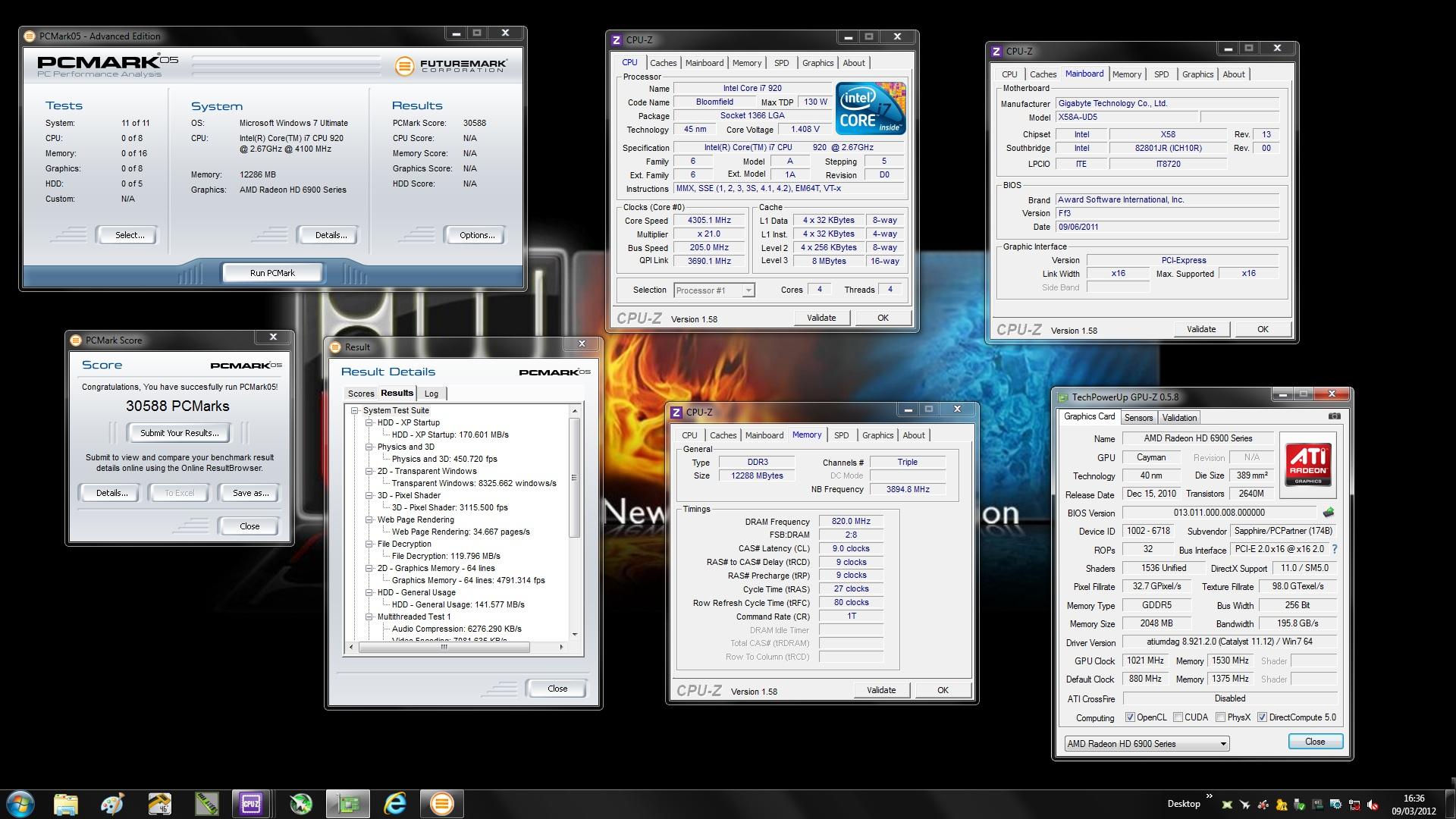The width and height of the screenshot is (1456, 819).
Task: Collapse the Physics and 3D node
Action: tap(369, 447)
